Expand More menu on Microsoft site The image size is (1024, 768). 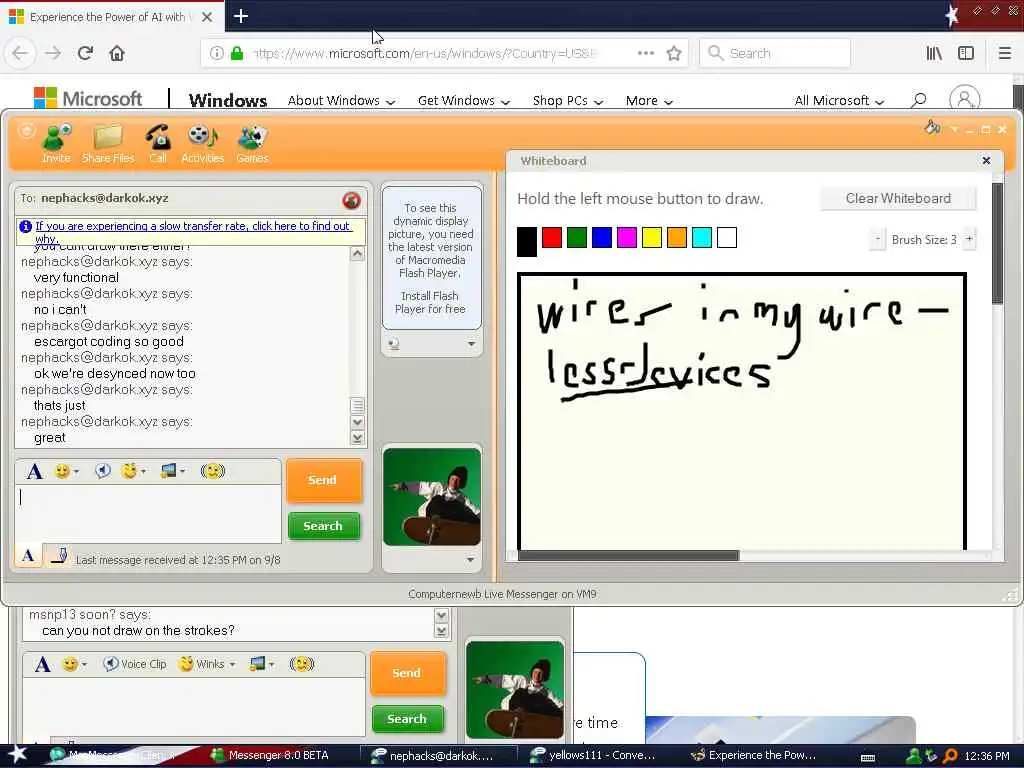[x=648, y=101]
